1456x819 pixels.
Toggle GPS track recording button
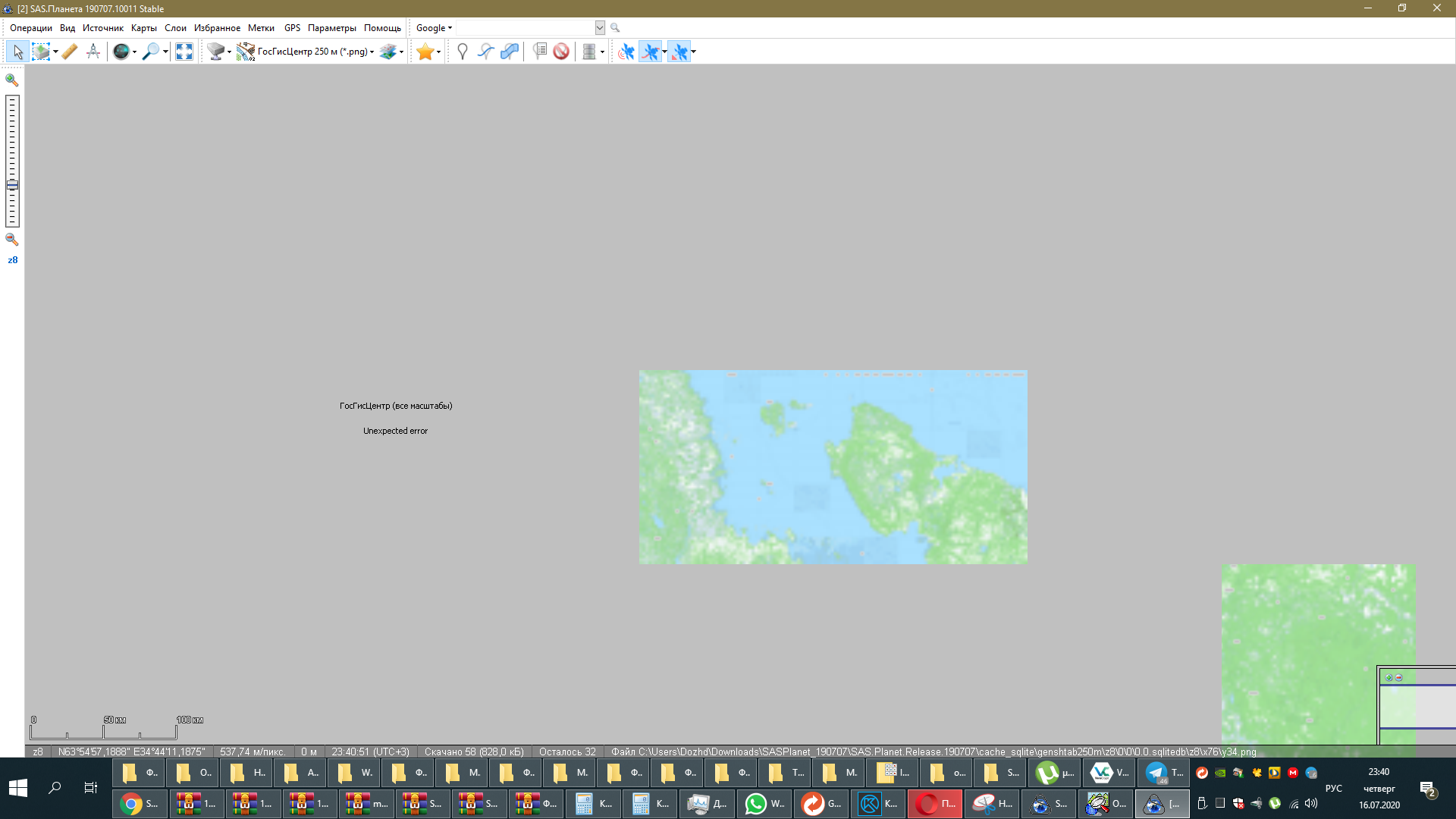(651, 52)
